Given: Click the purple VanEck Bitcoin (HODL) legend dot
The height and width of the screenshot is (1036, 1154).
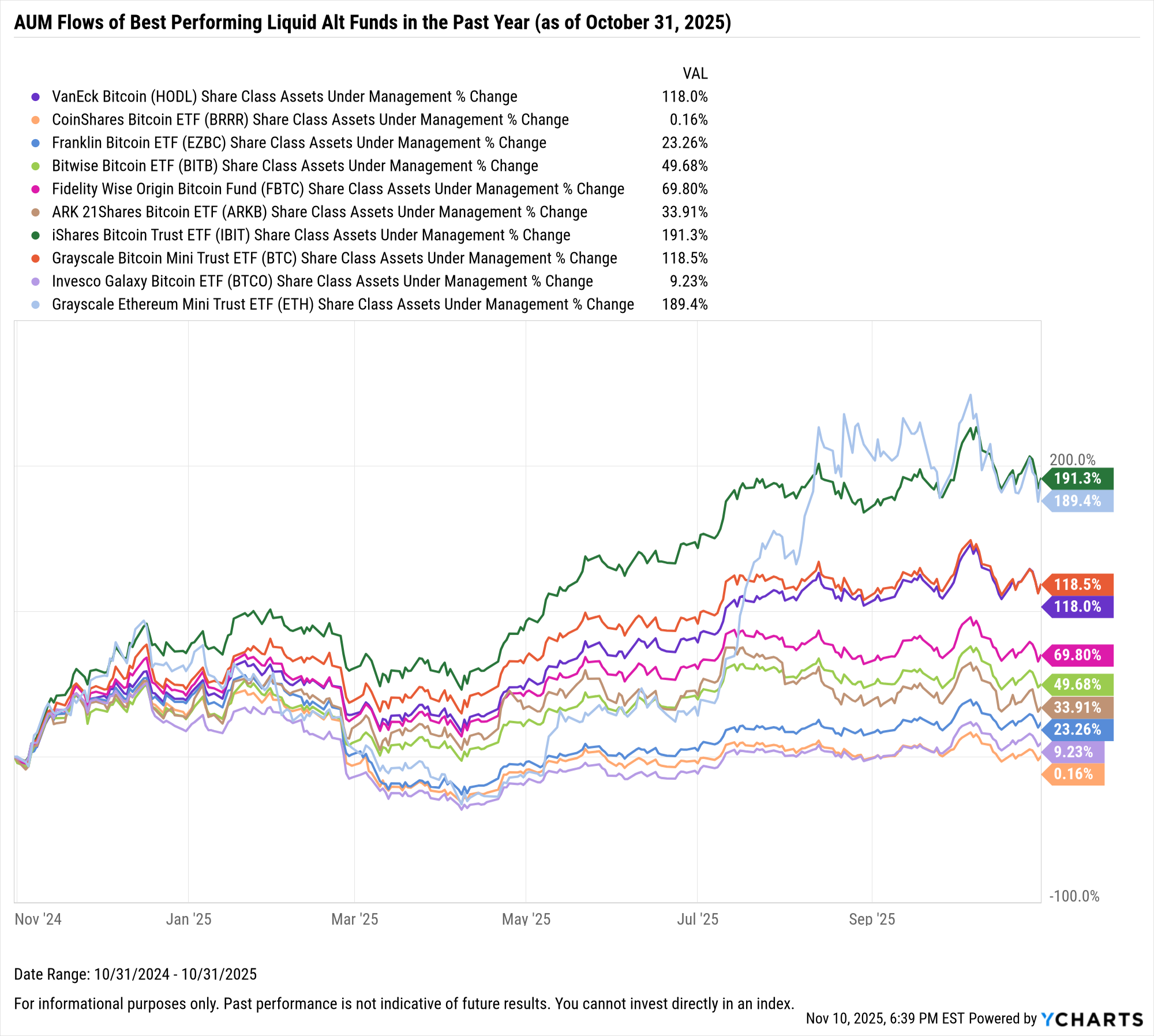Looking at the screenshot, I should [36, 97].
